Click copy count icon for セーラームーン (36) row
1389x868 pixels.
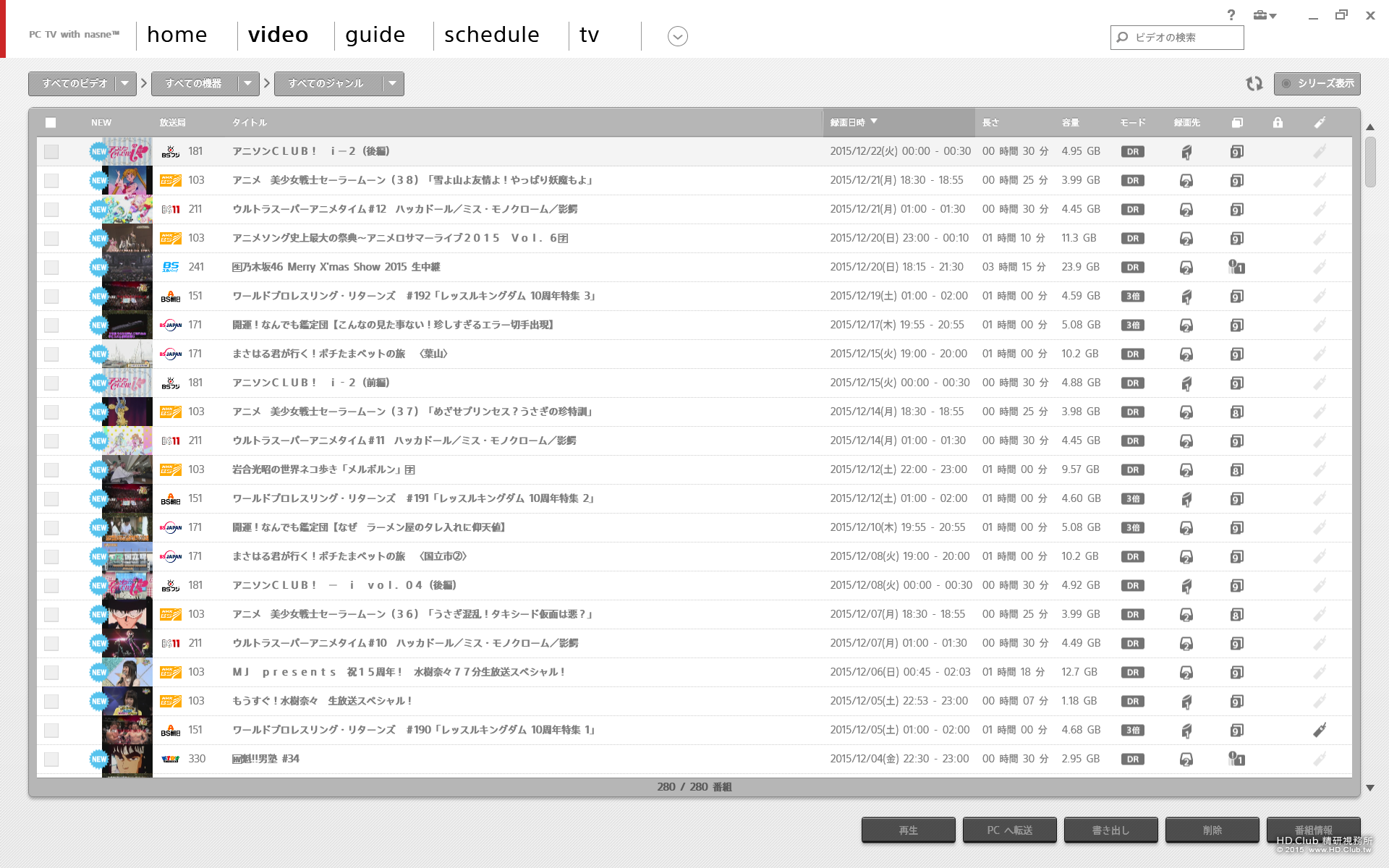(1237, 614)
